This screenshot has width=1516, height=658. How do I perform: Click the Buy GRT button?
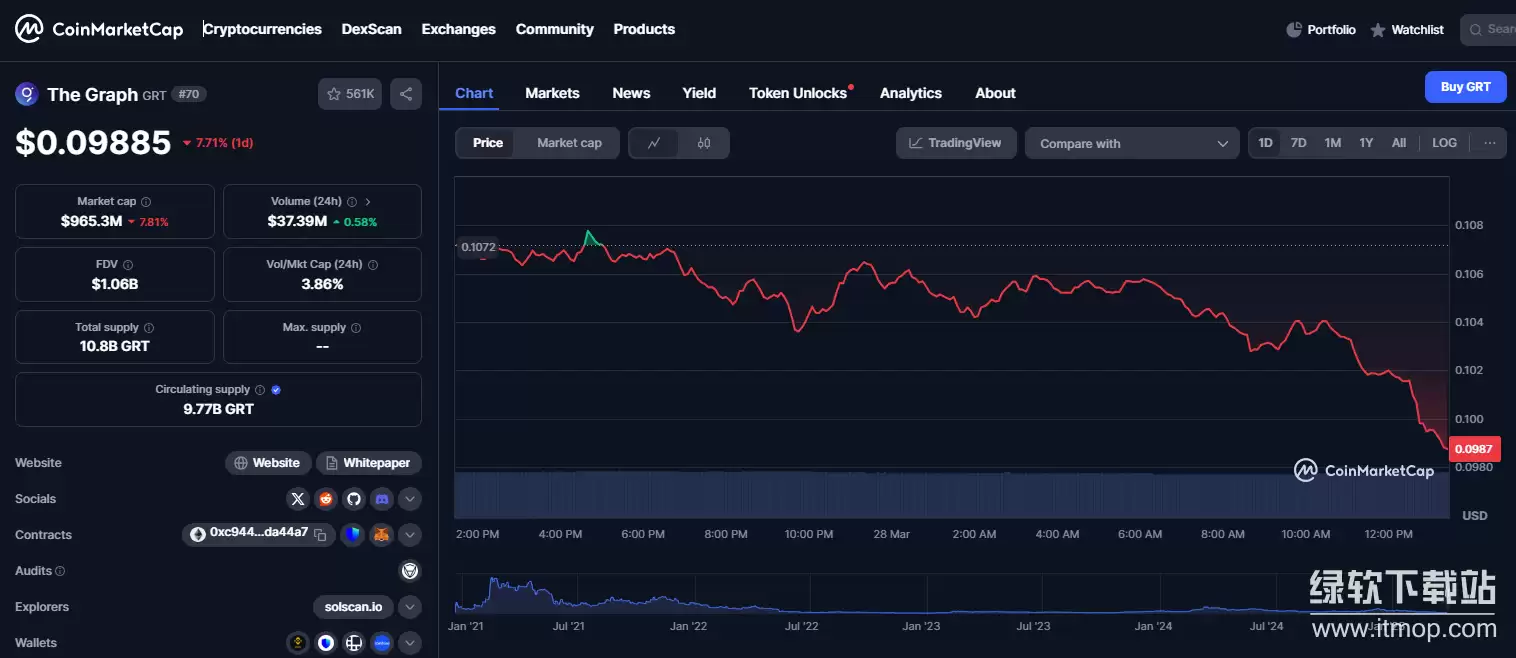[1465, 87]
